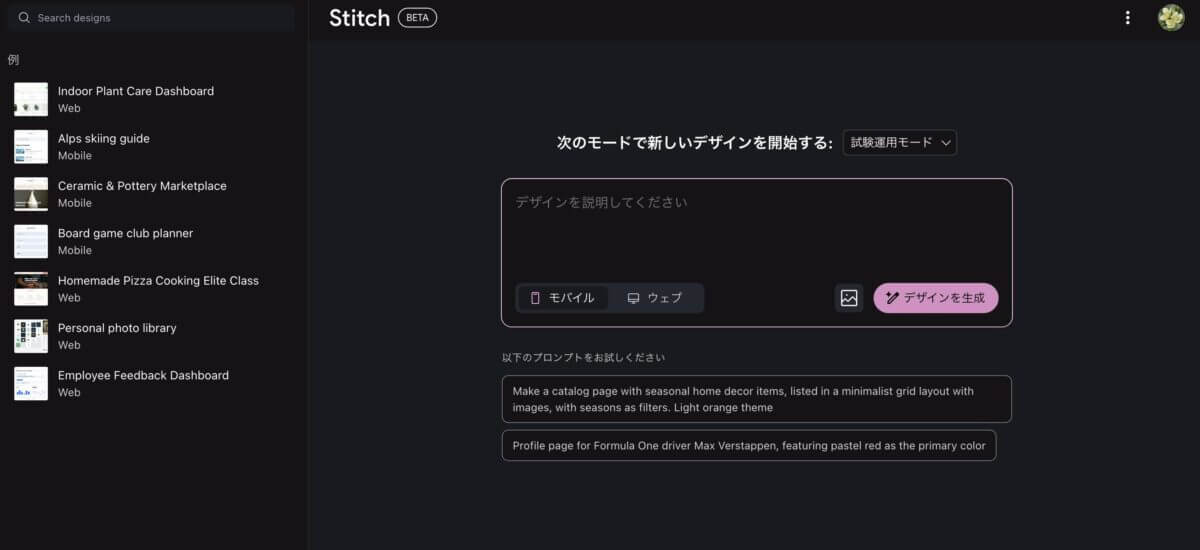The width and height of the screenshot is (1200, 550).
Task: Open the three-dot more options menu
Action: point(1128,18)
